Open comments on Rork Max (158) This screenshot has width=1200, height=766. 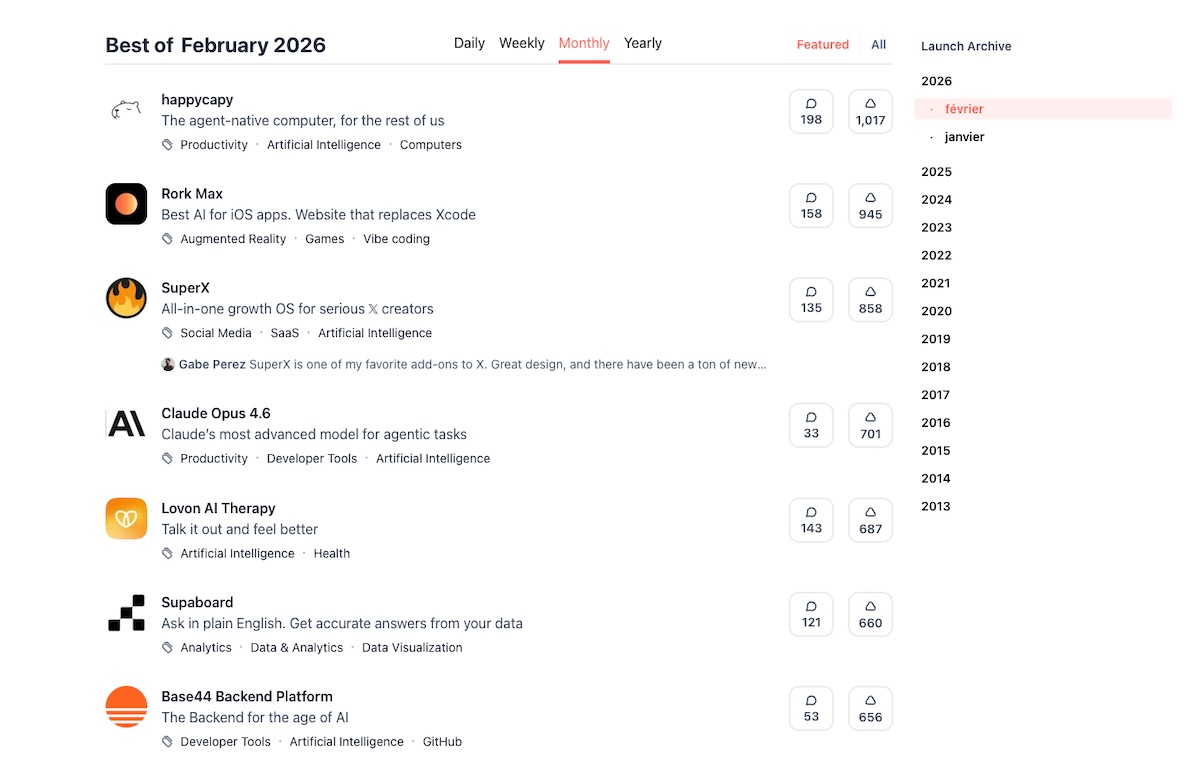tap(811, 205)
